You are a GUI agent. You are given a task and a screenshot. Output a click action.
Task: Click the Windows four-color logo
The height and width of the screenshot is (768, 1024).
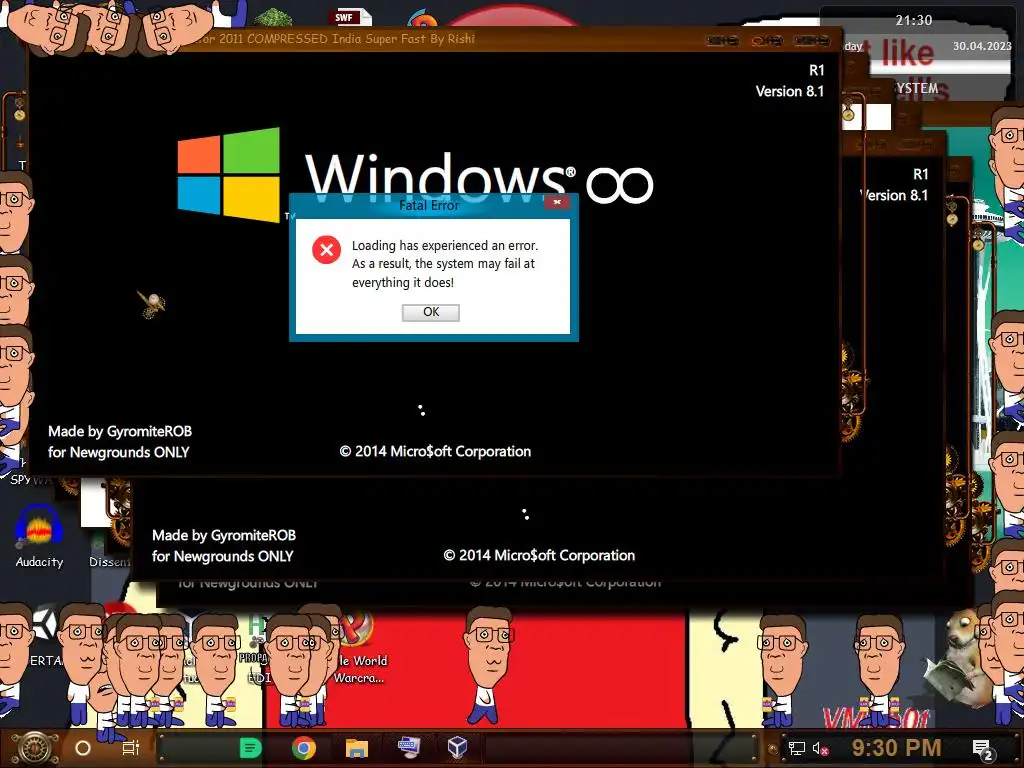click(x=229, y=174)
